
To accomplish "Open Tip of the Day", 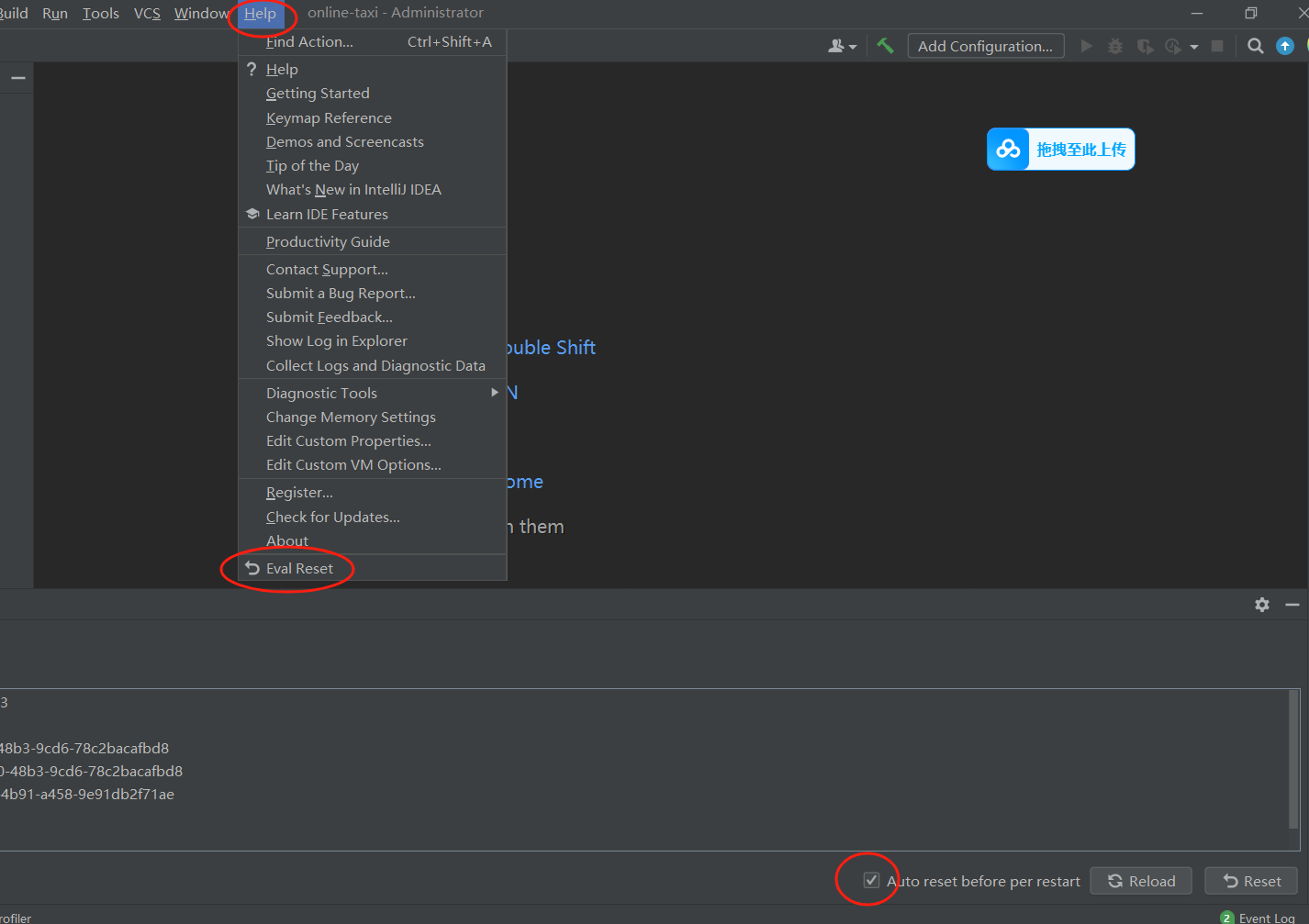I will click(x=373, y=165).
